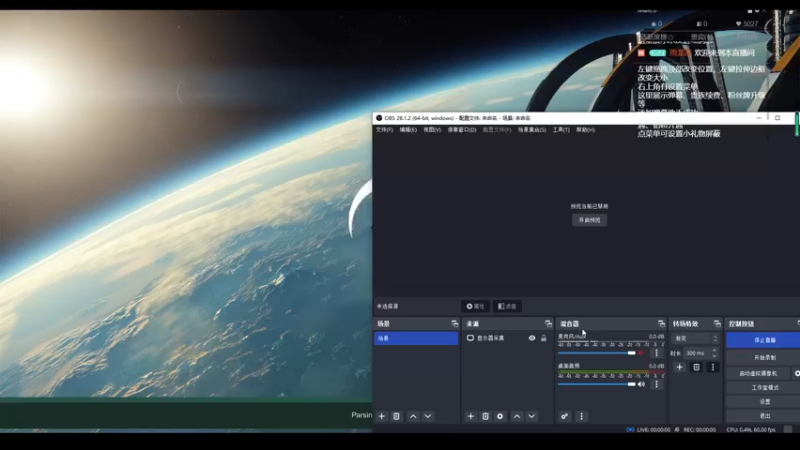The height and width of the screenshot is (450, 800).
Task: Open the Docks menu 停靠窗口(D)
Action: (x=462, y=130)
